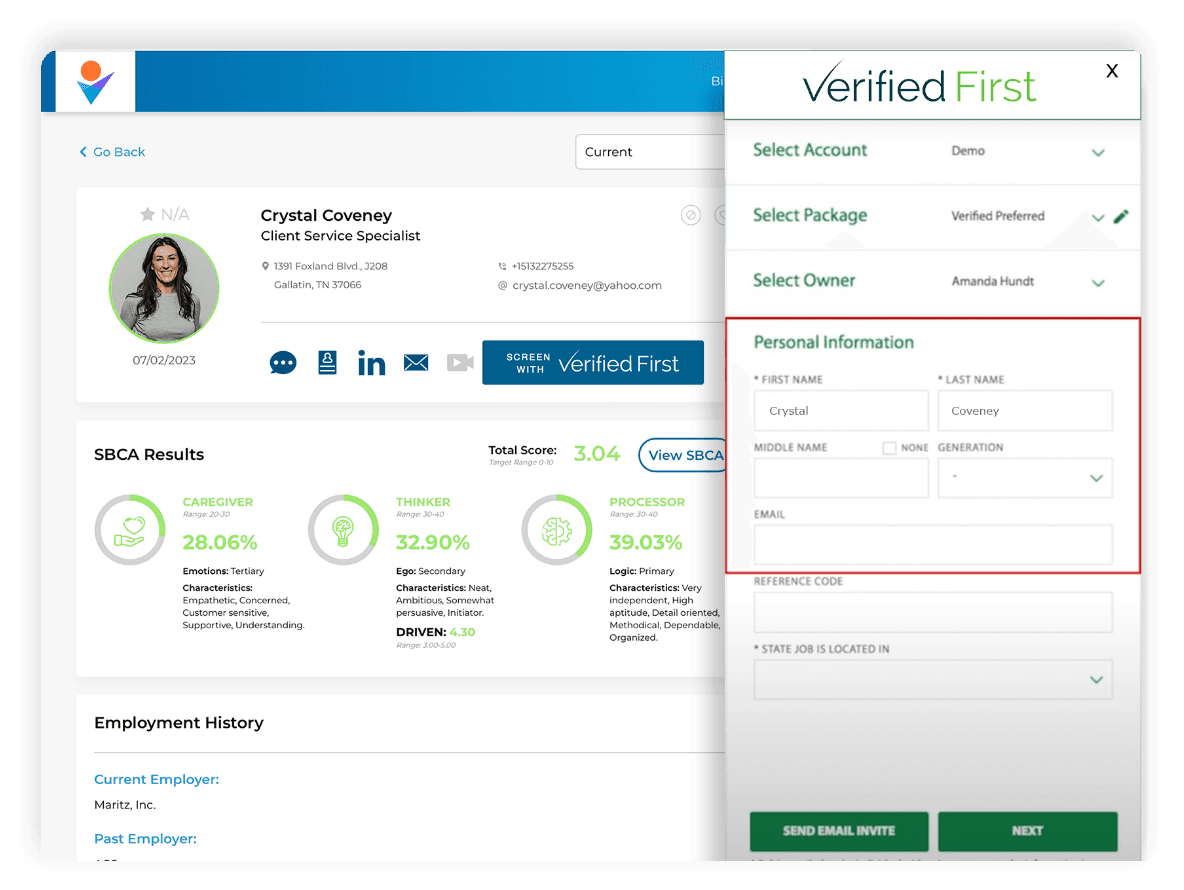Image resolution: width=1184 pixels, height=890 pixels.
Task: Click the pencil edit icon beside Select Package
Action: 1121,216
